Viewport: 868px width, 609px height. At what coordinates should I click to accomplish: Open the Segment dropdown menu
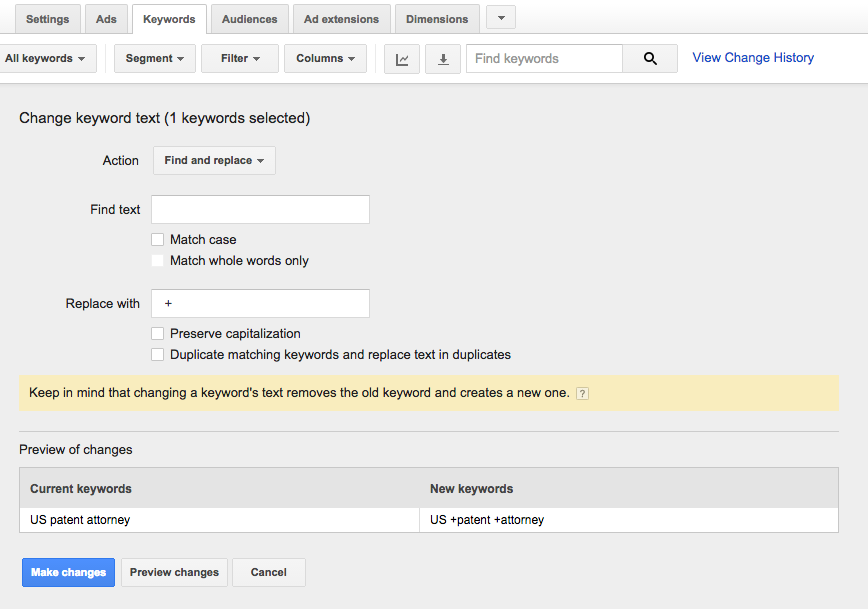tap(154, 59)
